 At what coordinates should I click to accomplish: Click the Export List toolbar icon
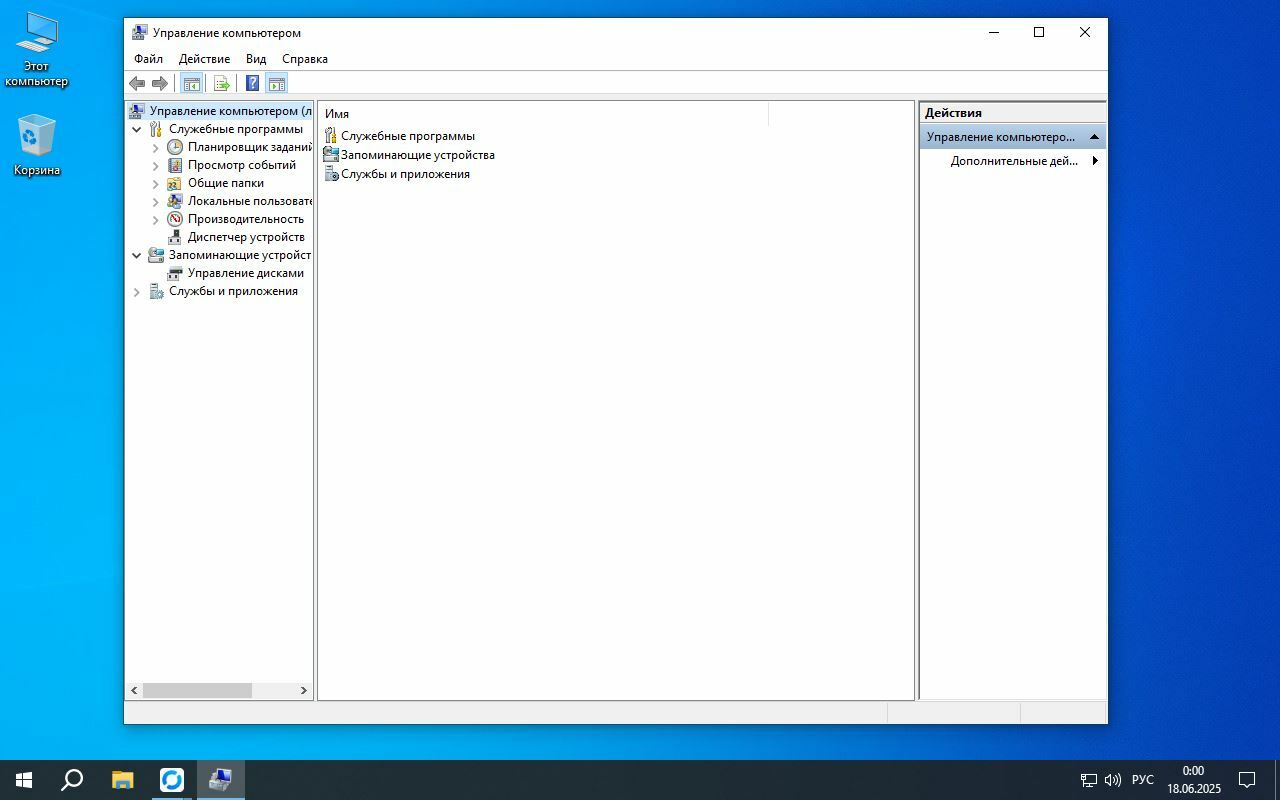point(222,84)
